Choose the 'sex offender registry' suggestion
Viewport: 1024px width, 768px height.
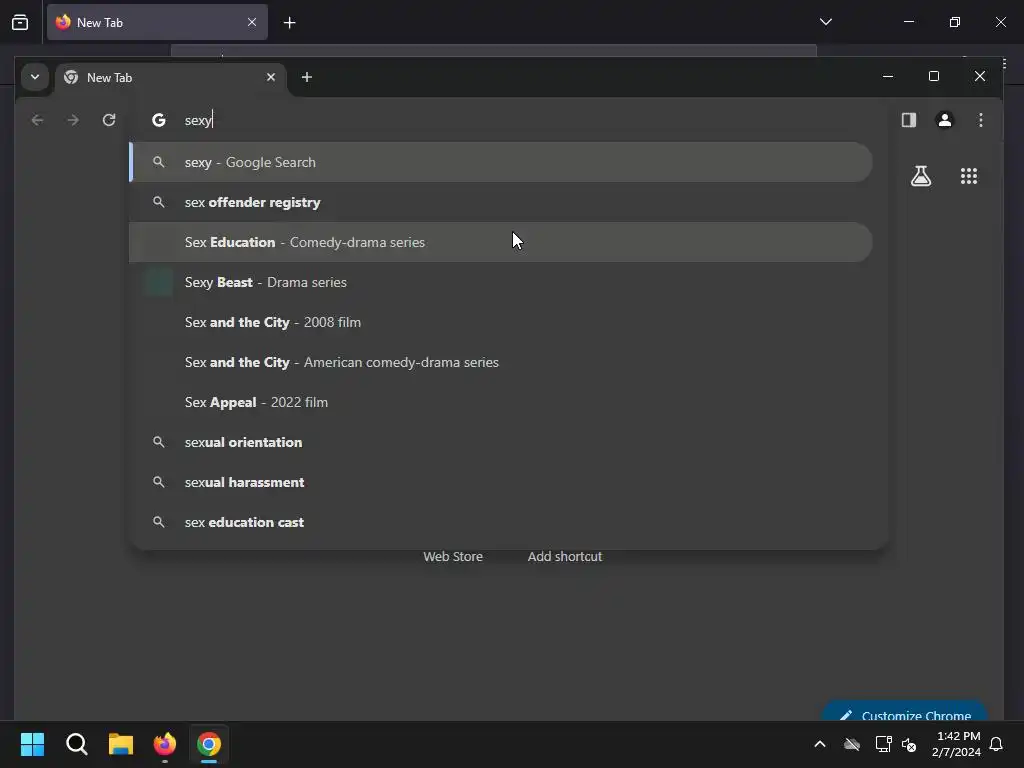501,202
